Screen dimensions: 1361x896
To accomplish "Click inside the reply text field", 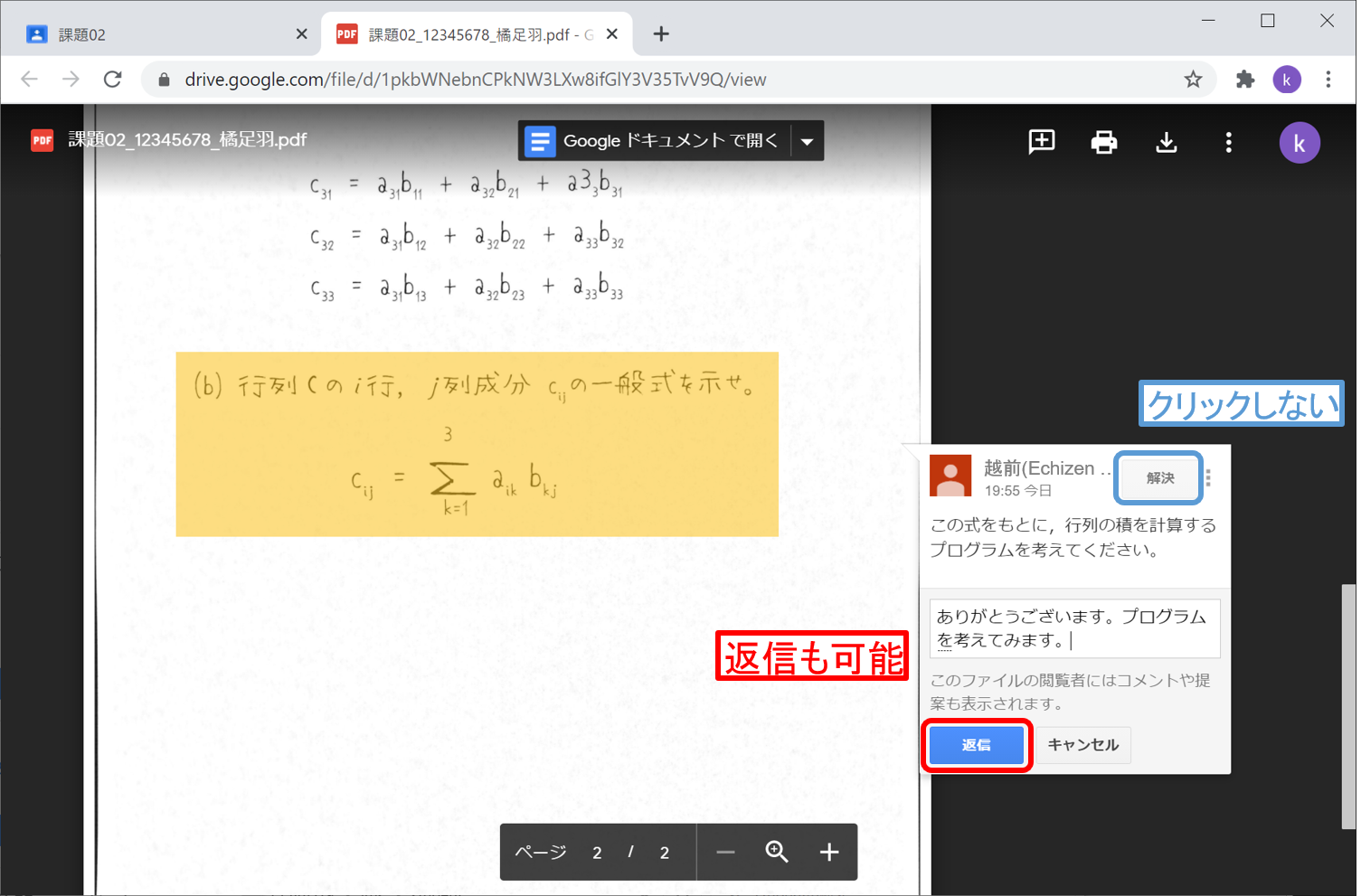I will [1074, 628].
